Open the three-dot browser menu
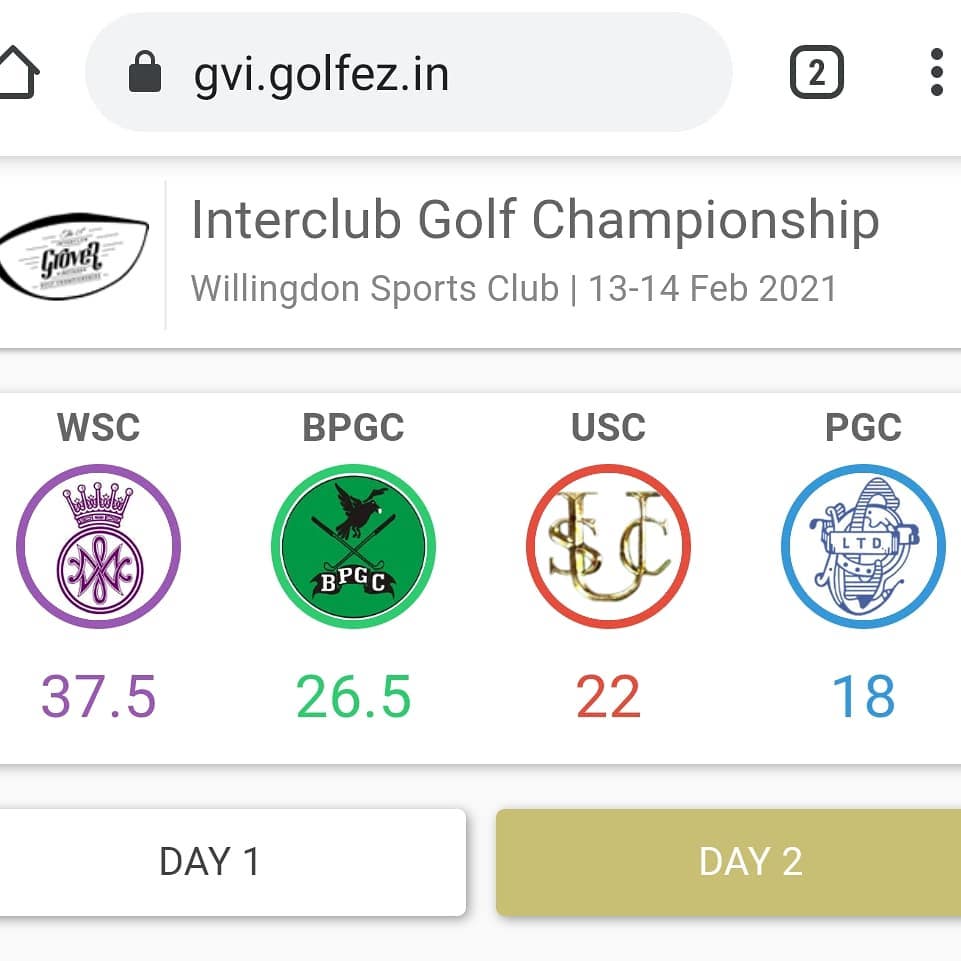Screen dimensions: 961x961 (x=936, y=72)
